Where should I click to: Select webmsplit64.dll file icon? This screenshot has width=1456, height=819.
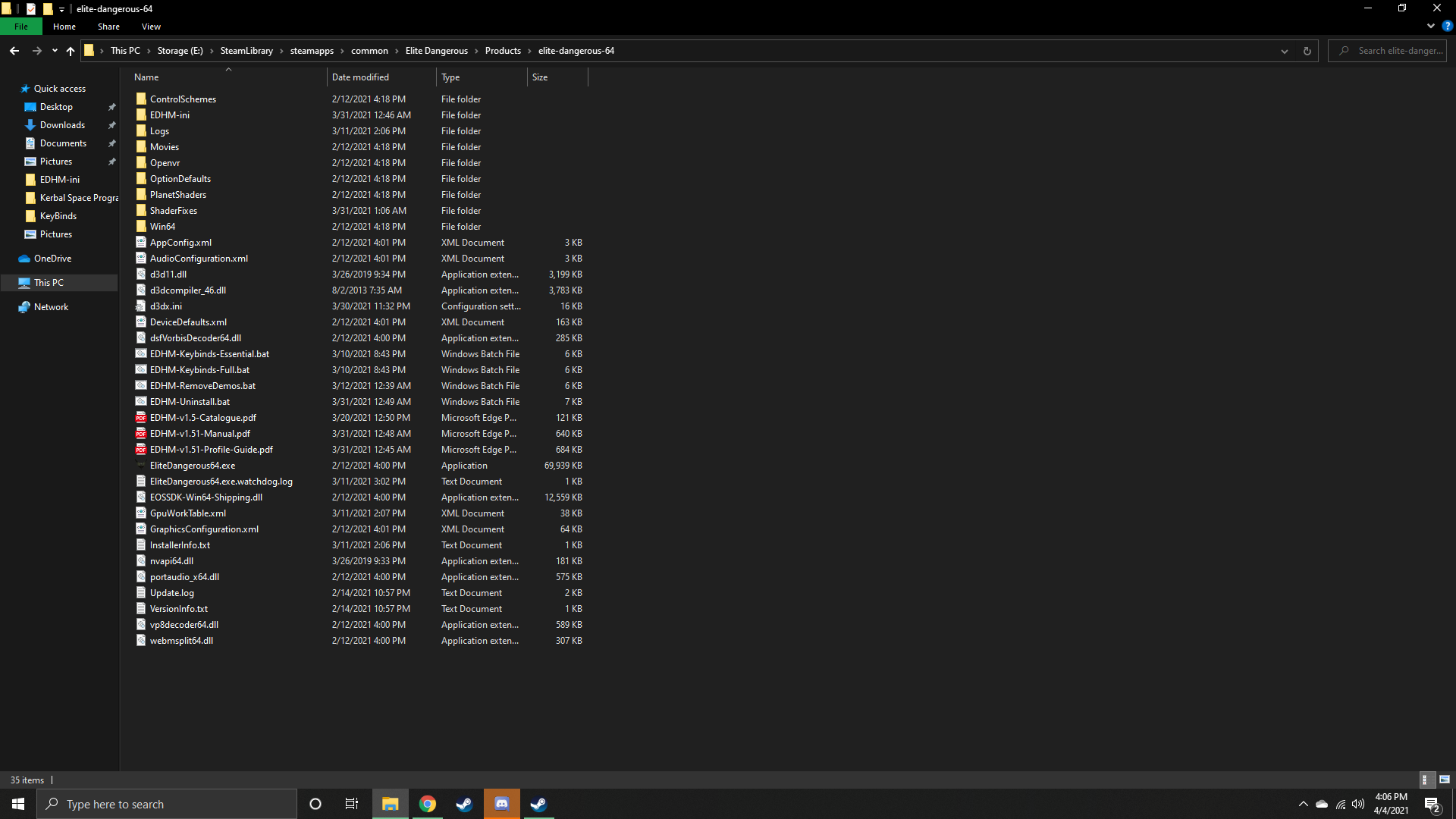coord(141,641)
